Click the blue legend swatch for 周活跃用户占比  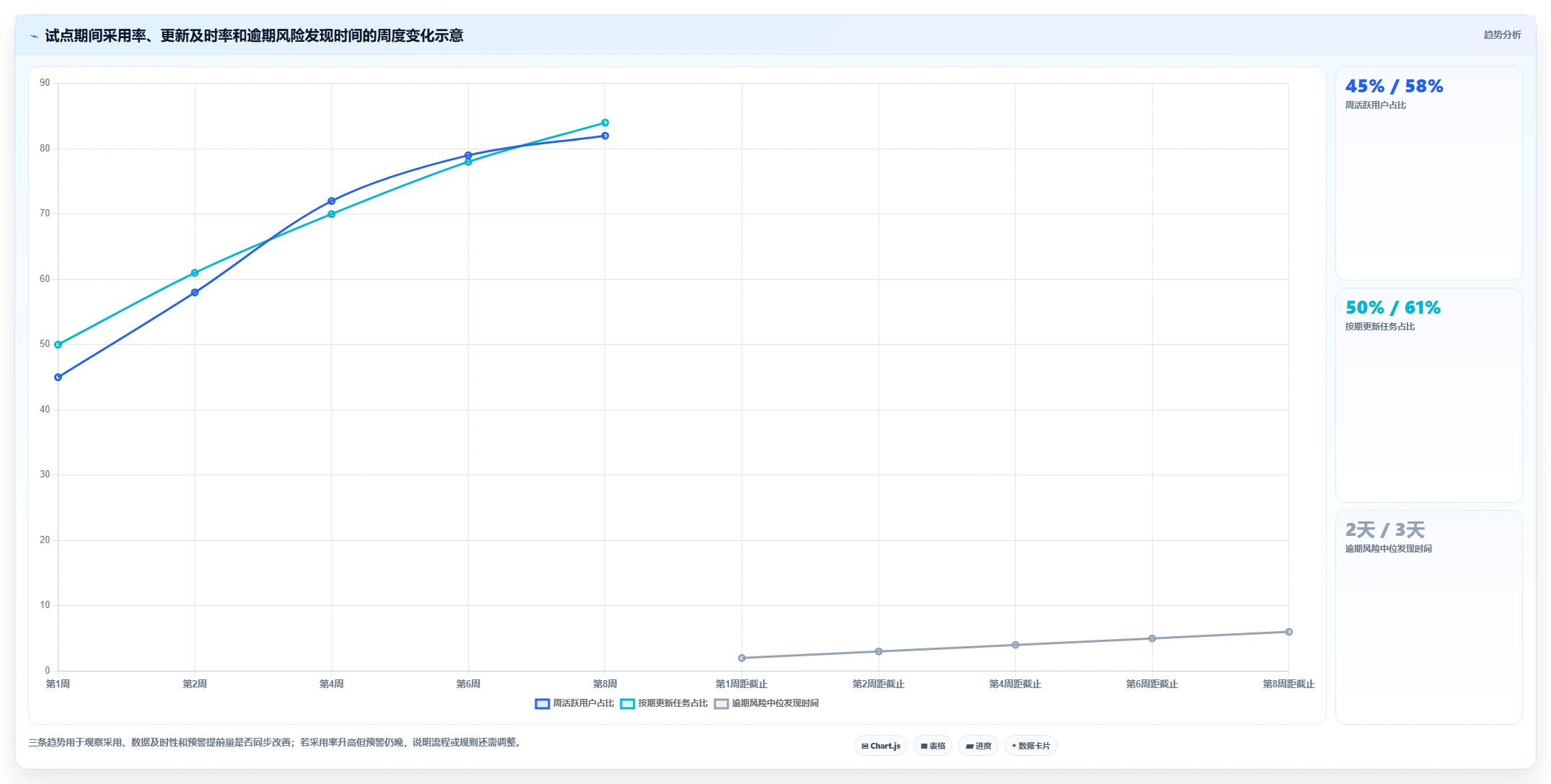tap(542, 704)
